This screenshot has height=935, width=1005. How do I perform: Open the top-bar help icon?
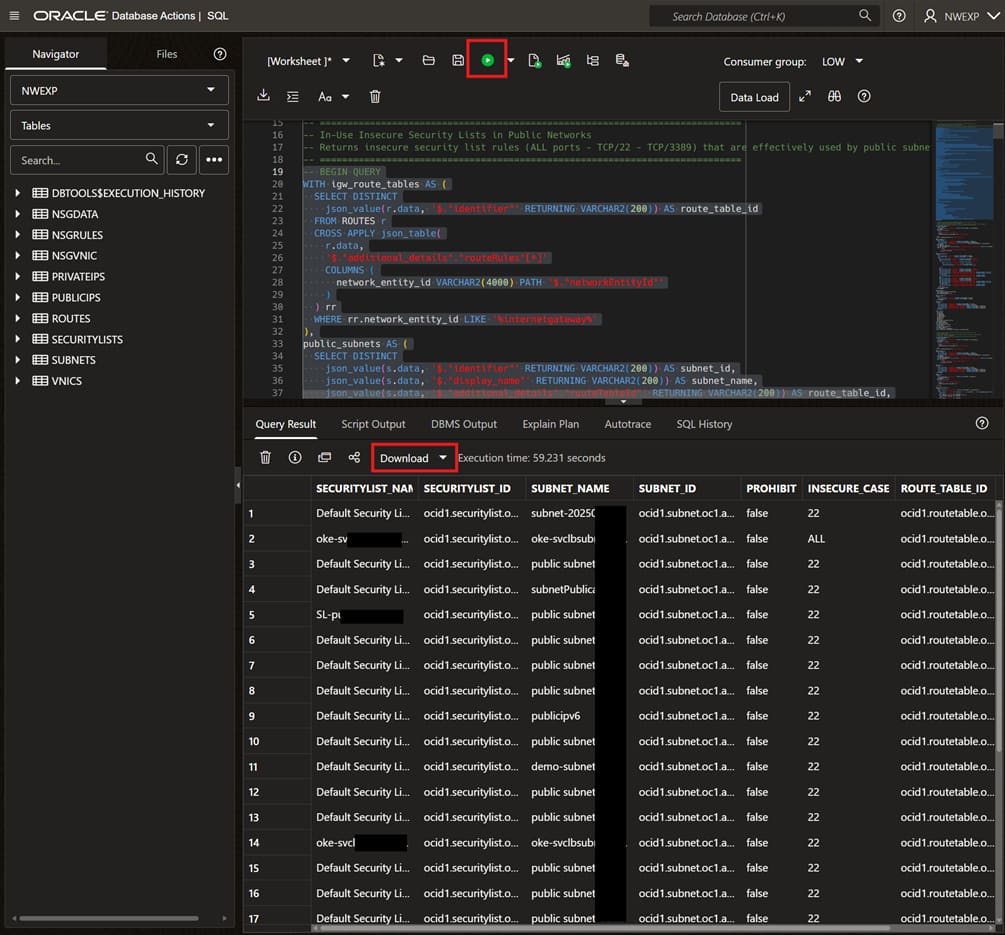899,16
